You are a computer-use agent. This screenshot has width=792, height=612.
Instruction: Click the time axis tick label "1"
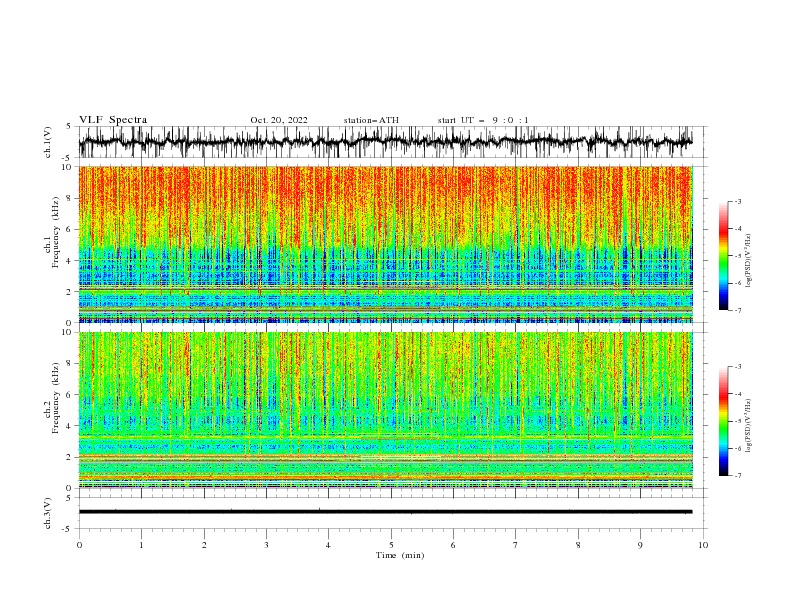click(x=141, y=545)
